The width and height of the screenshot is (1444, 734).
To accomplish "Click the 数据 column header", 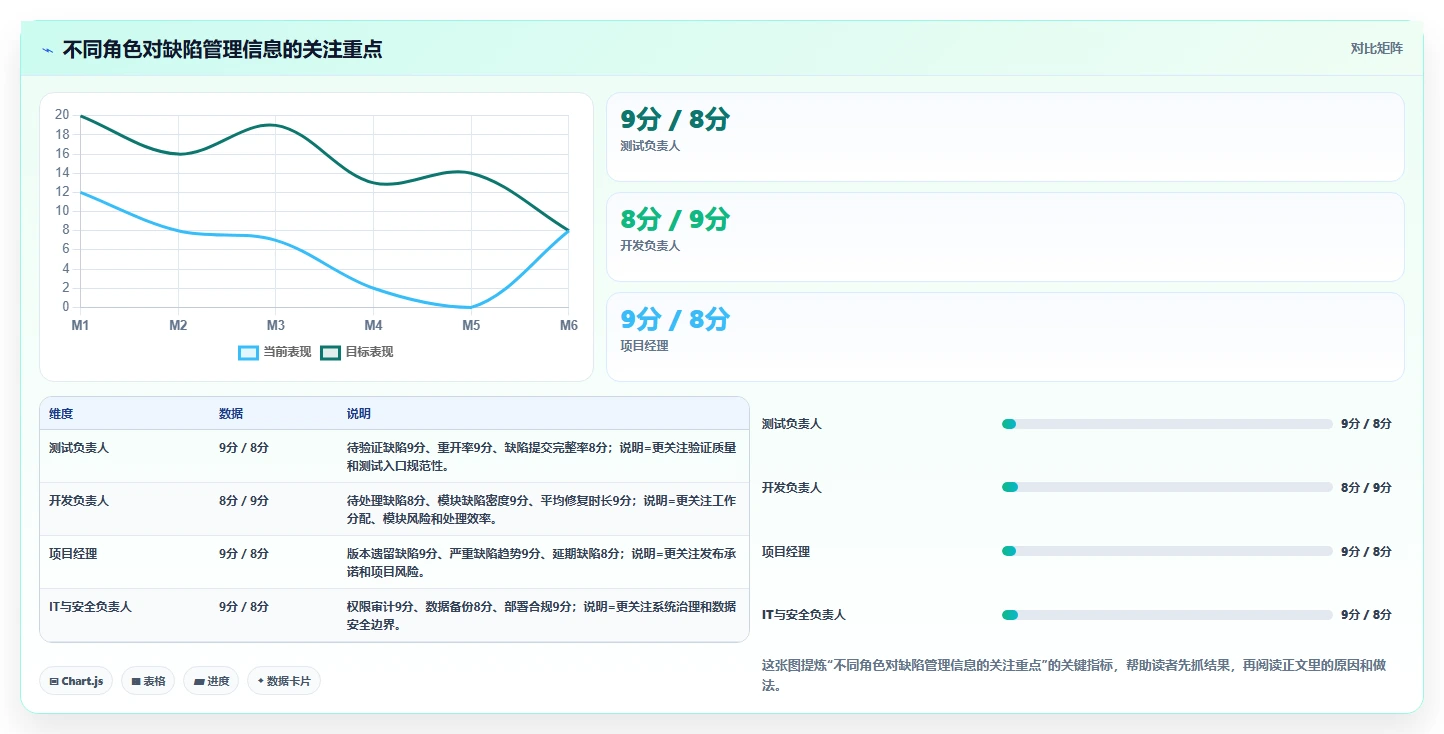I will (231, 414).
